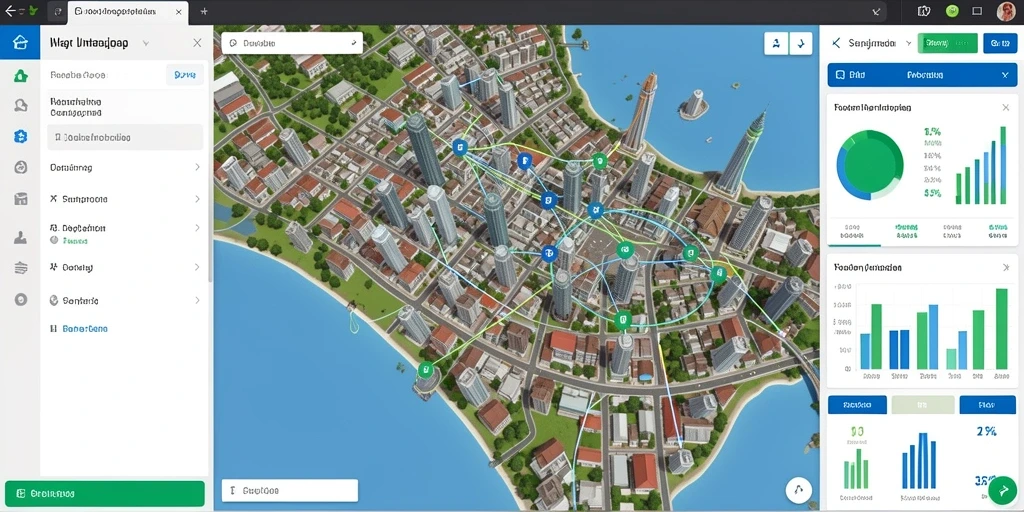This screenshot has height=512, width=1024.
Task: Expand the last chevron row in the left panel list
Action: [x=197, y=300]
